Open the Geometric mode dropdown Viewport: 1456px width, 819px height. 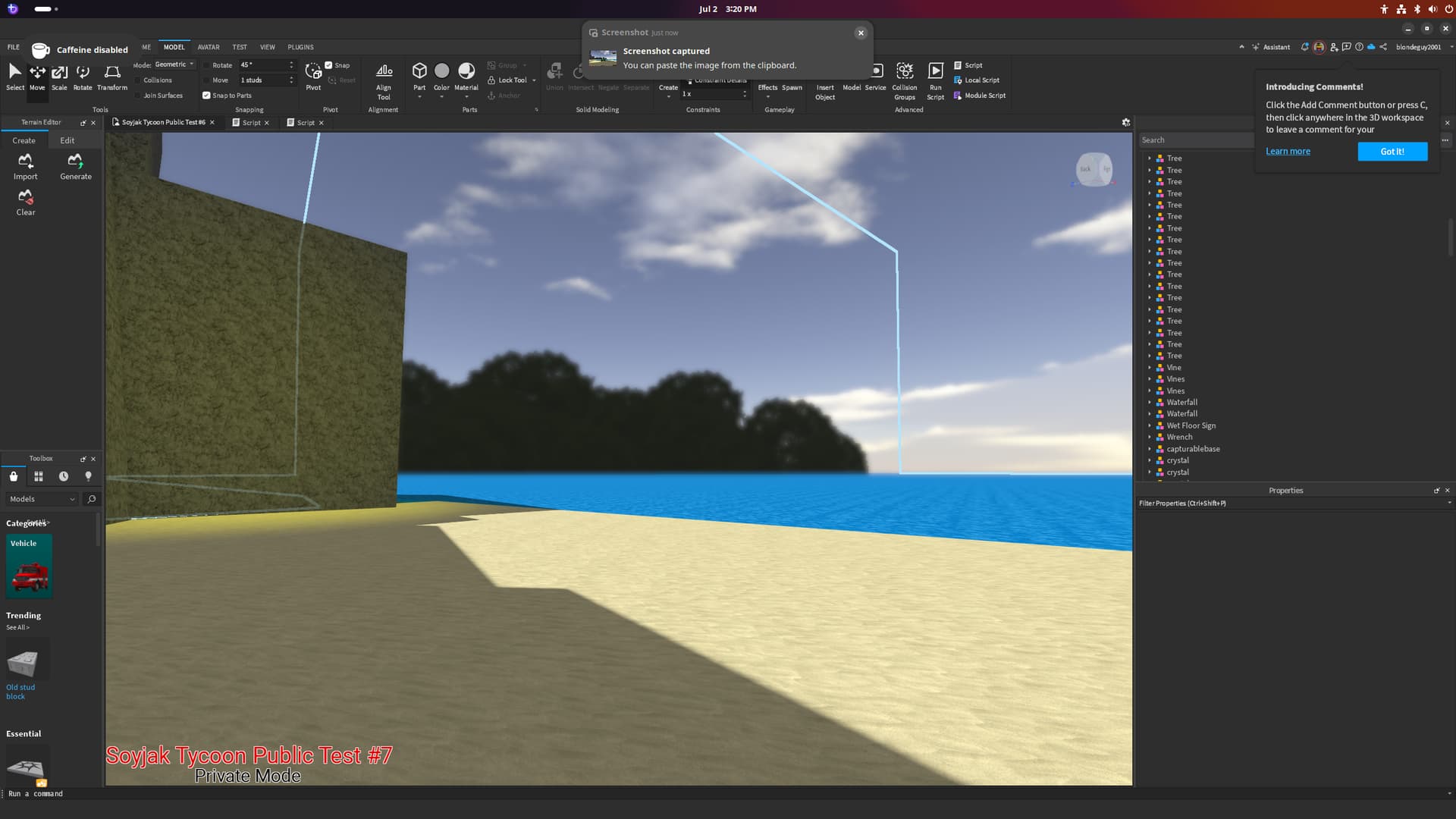175,64
